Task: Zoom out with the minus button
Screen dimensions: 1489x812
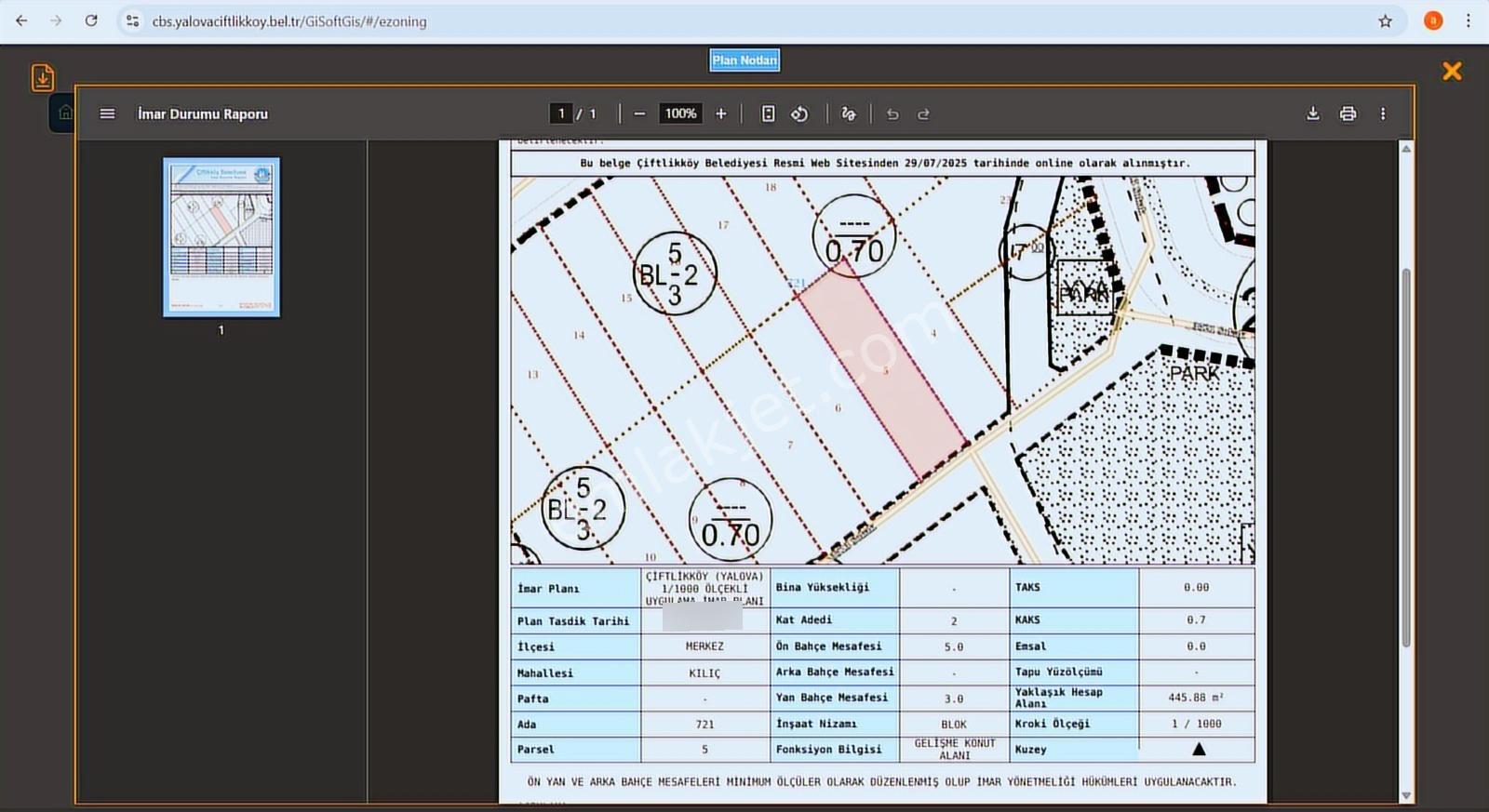Action: [x=639, y=113]
